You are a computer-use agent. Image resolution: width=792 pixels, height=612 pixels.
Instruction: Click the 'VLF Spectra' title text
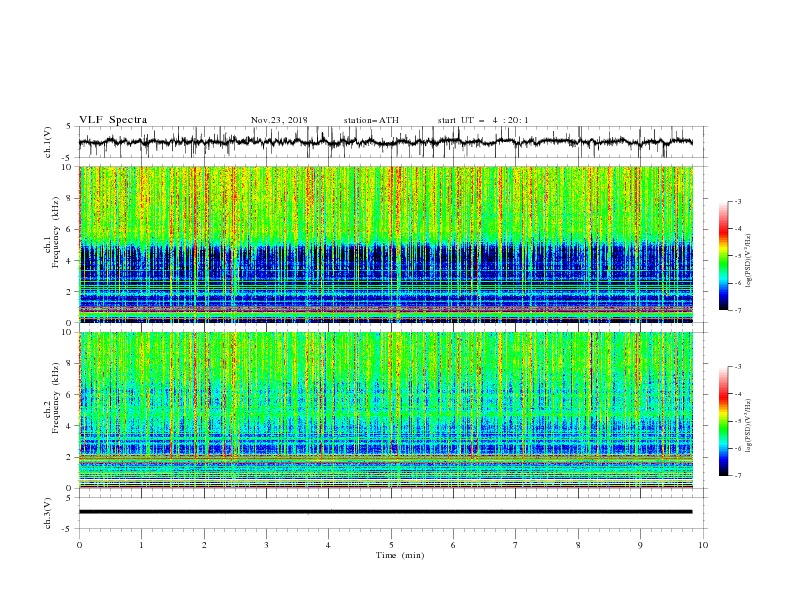click(x=113, y=120)
